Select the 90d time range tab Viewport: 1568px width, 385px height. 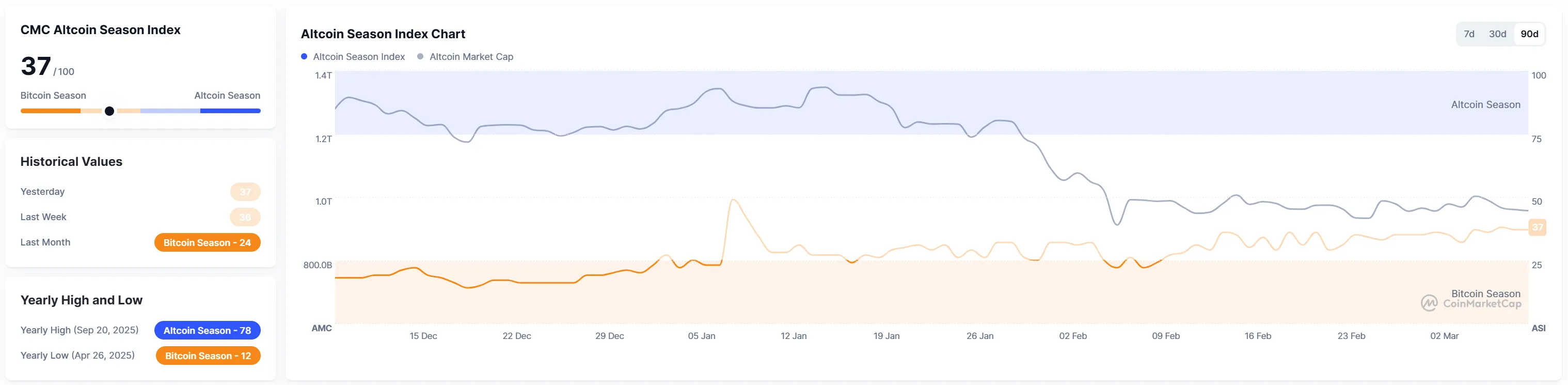(1529, 34)
